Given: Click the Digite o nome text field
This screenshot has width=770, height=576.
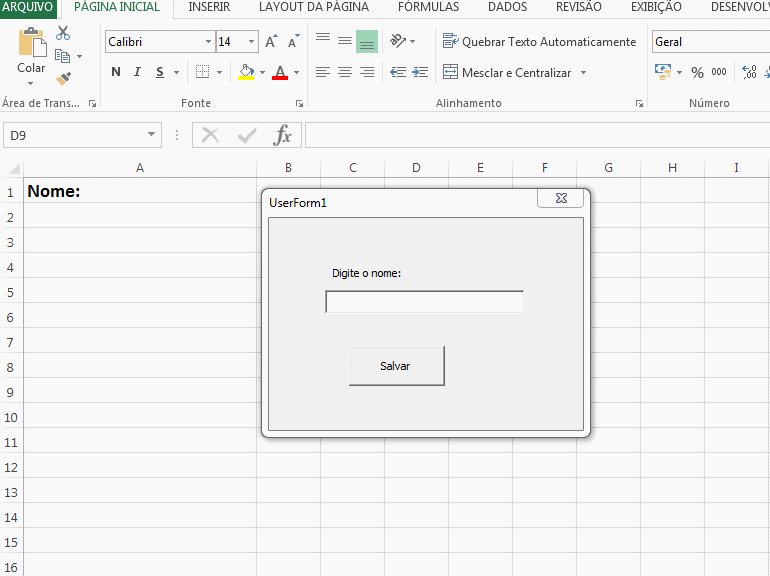Looking at the screenshot, I should click(424, 302).
